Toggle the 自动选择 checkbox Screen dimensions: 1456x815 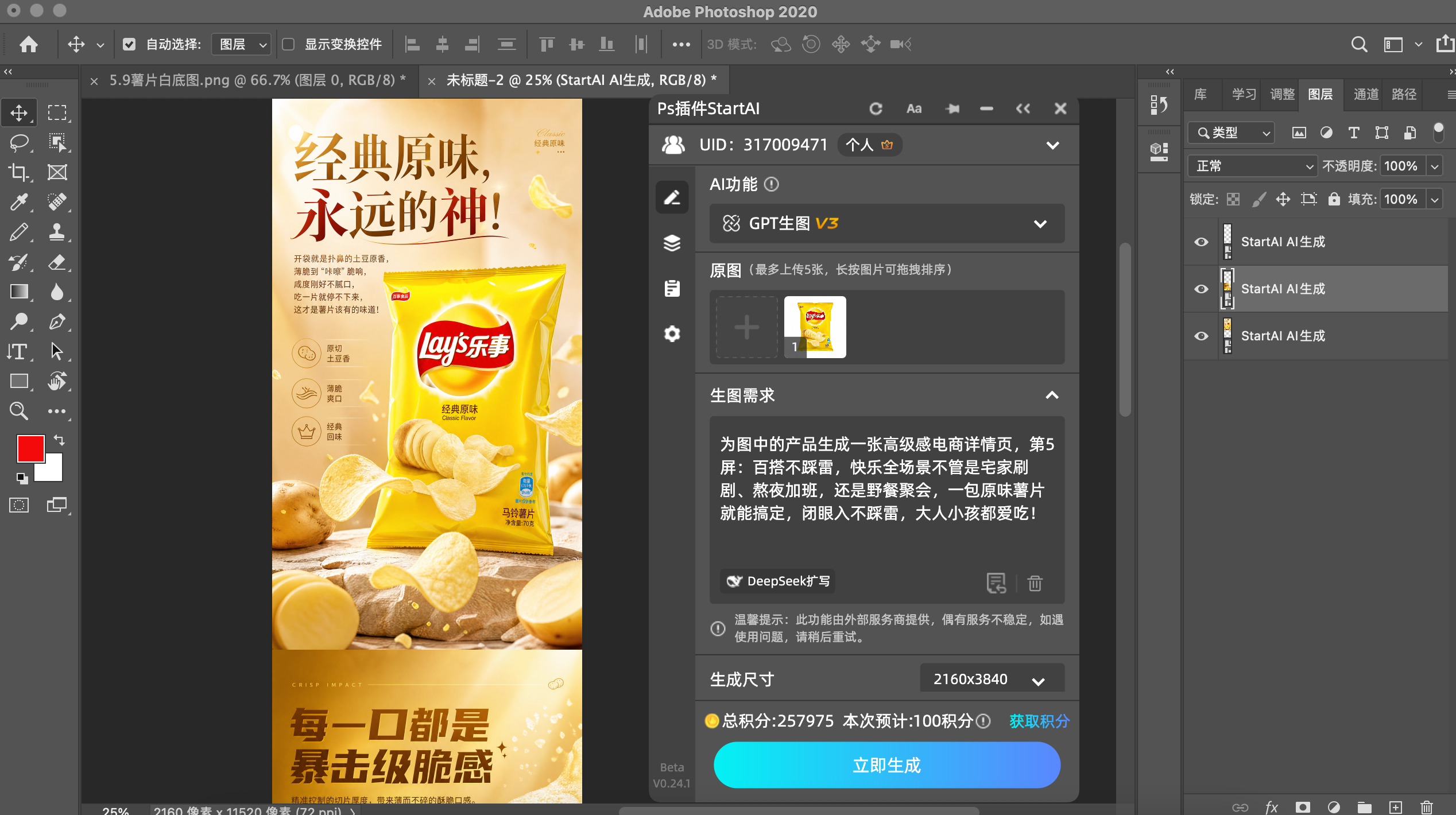[129, 44]
